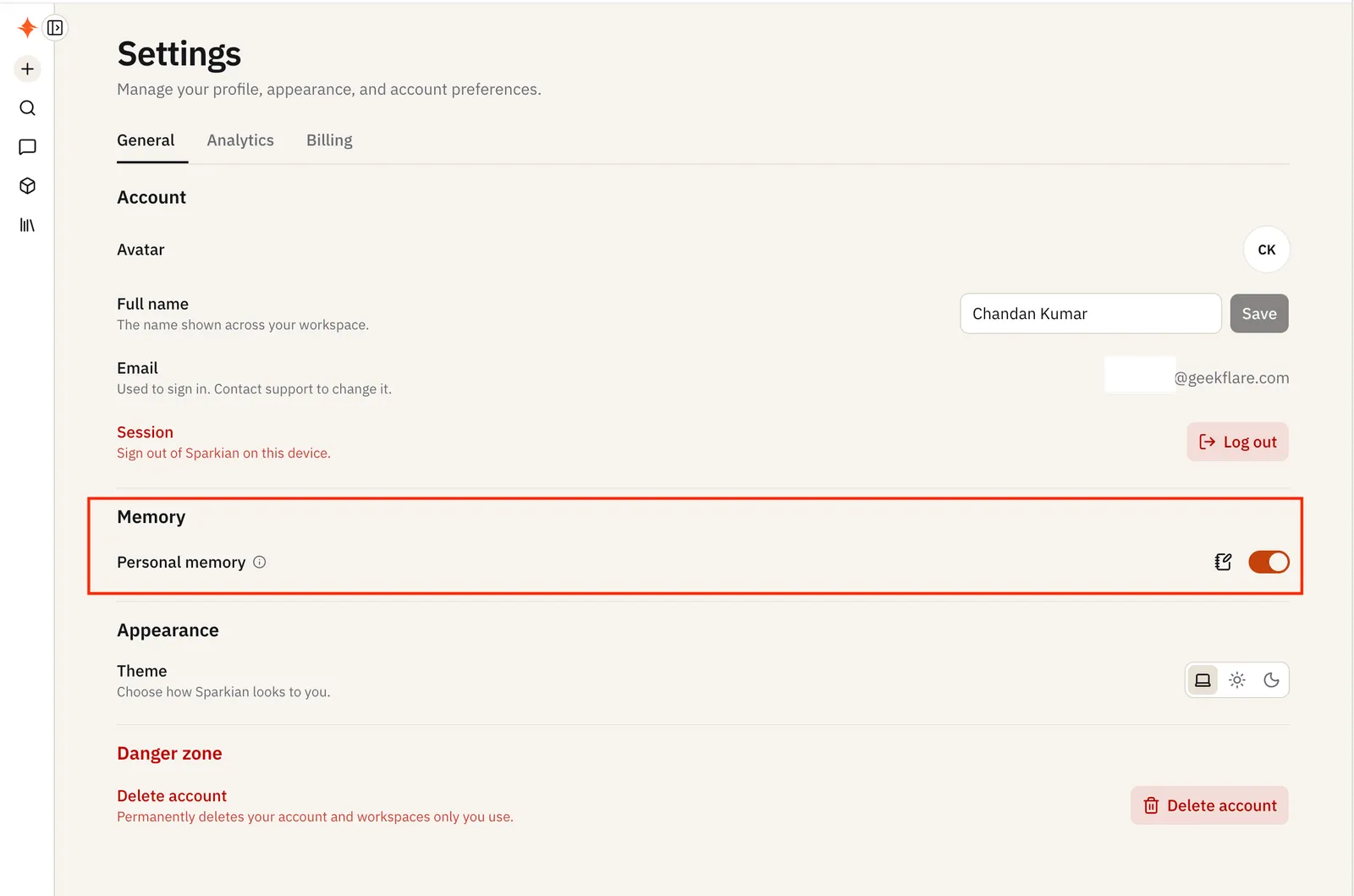1354x896 pixels.
Task: Click 'Choose how Sparkian looks to you.' text
Action: 223,692
